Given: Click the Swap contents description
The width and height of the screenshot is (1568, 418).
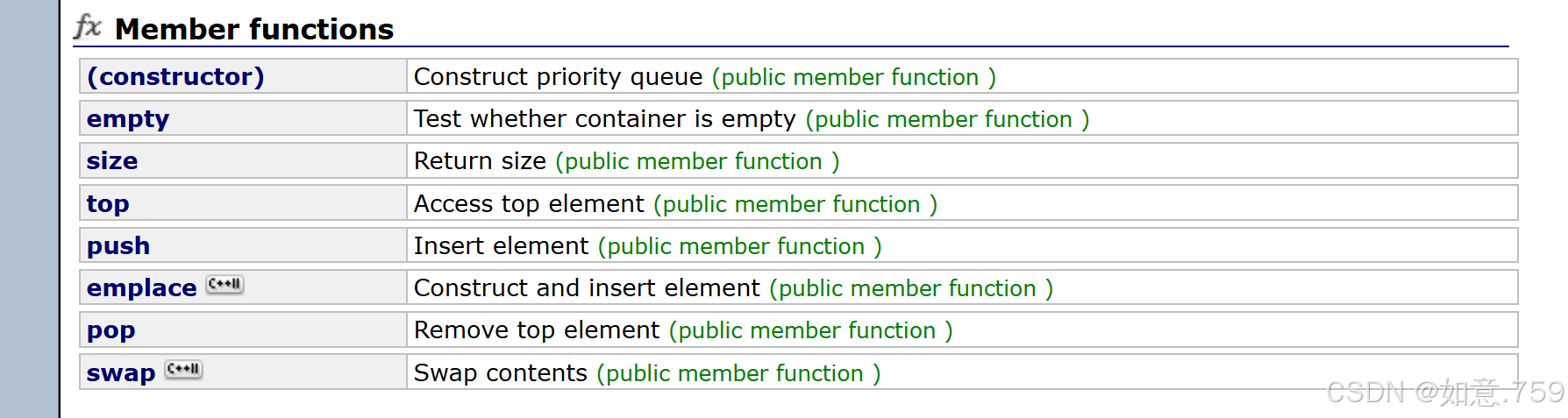Looking at the screenshot, I should (x=500, y=372).
